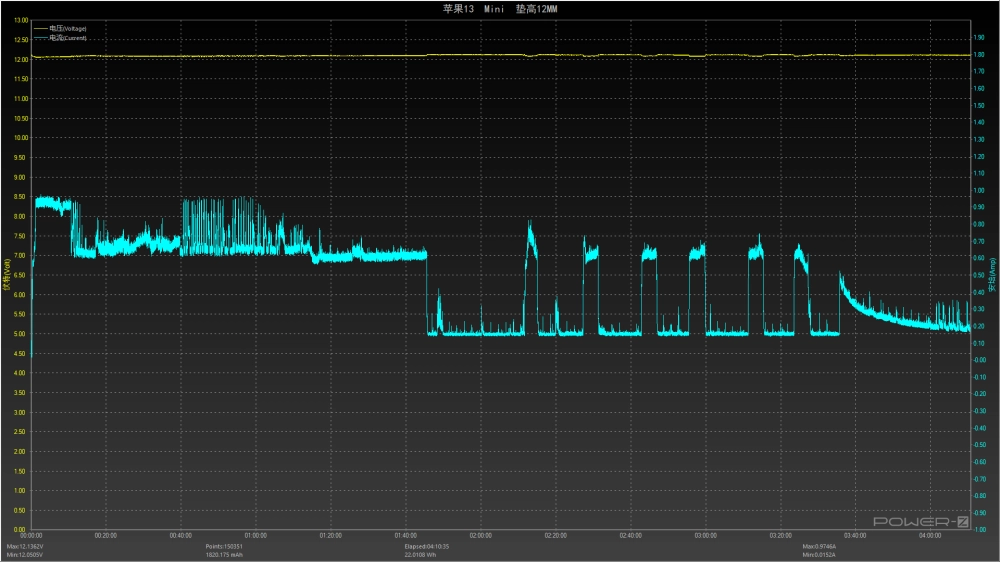This screenshot has height=562, width=1000.
Task: Select the chart title 苹果13 Mini 垫高12MM
Action: [500, 9]
